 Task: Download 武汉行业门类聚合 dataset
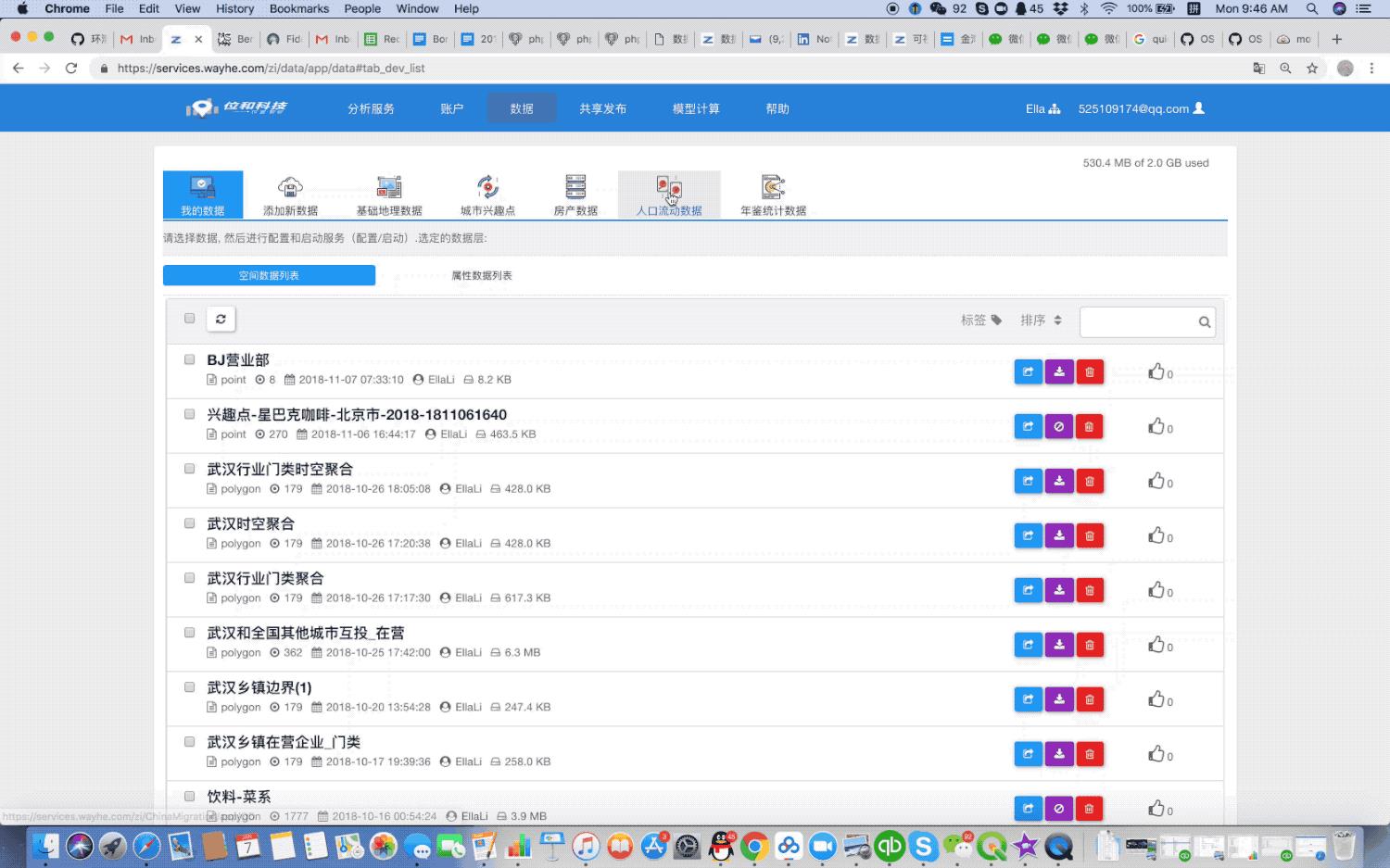coord(1059,591)
